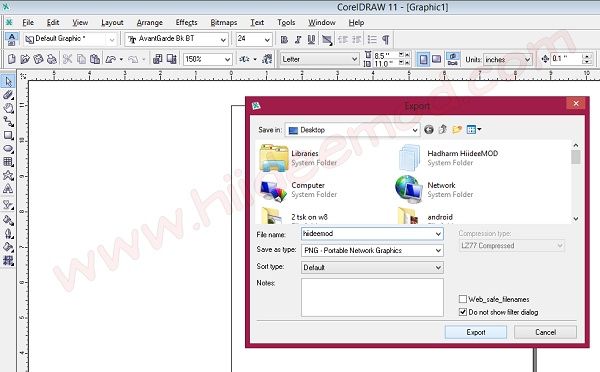Image resolution: width=600 pixels, height=372 pixels.
Task: Toggle Bold text formatting
Action: click(x=284, y=39)
